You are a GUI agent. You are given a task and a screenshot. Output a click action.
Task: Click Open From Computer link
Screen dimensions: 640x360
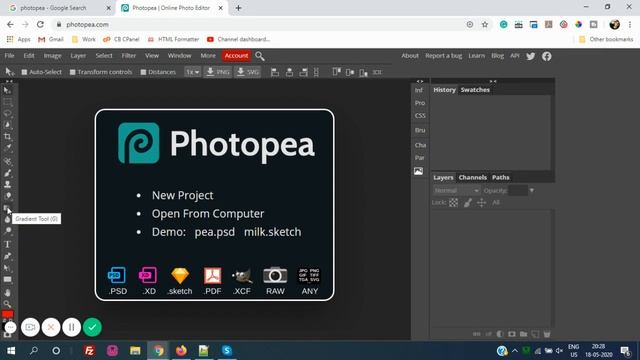coord(208,214)
